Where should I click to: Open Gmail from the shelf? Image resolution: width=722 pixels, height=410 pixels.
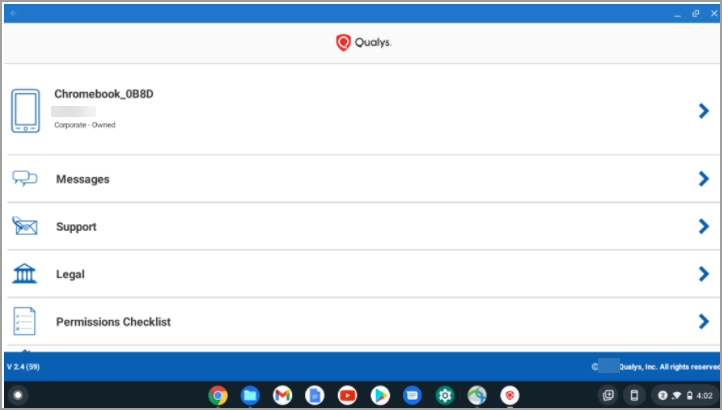pyautogui.click(x=282, y=395)
